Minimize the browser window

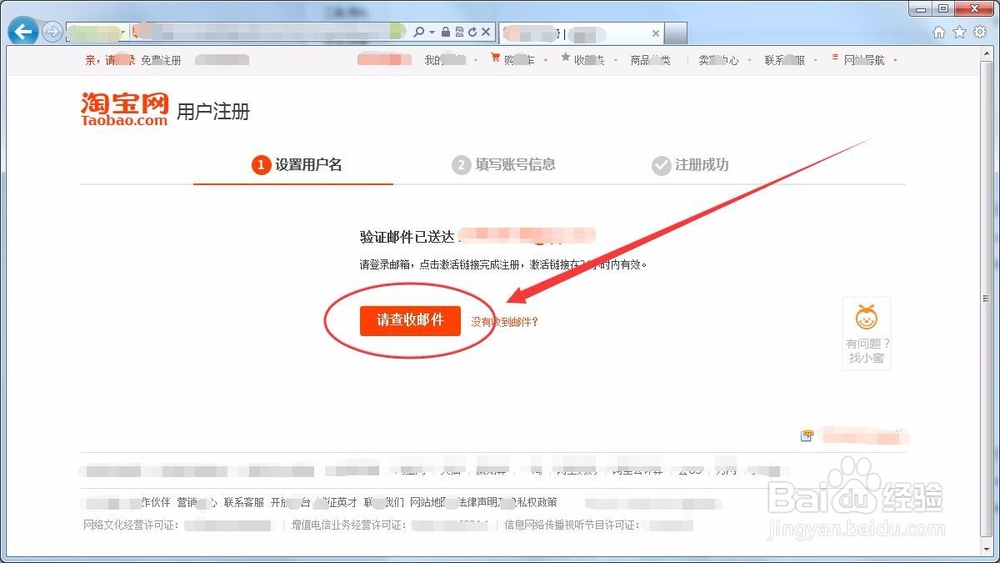pyautogui.click(x=920, y=9)
